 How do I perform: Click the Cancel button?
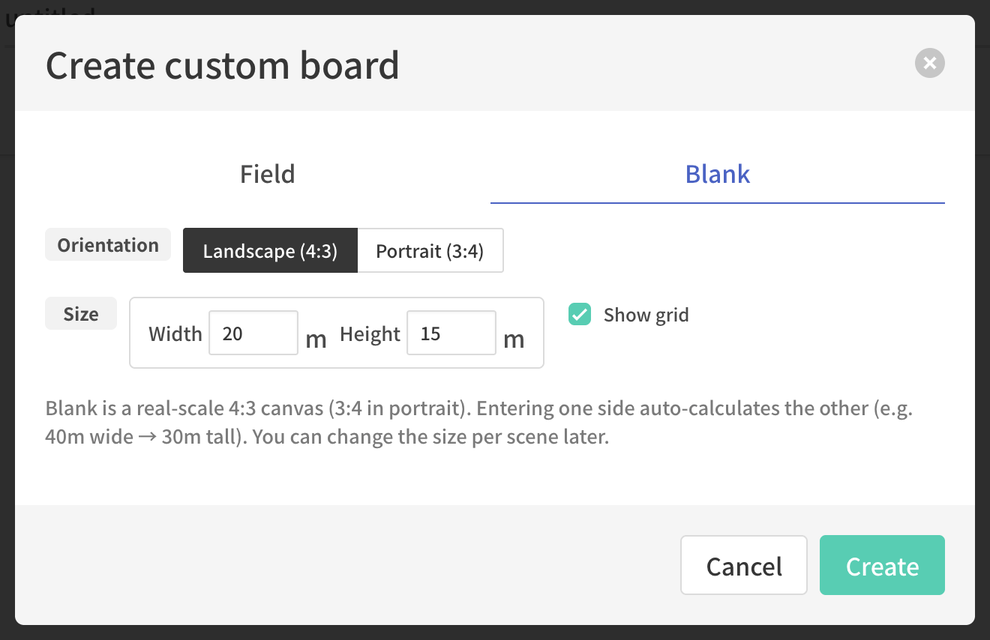(x=744, y=565)
